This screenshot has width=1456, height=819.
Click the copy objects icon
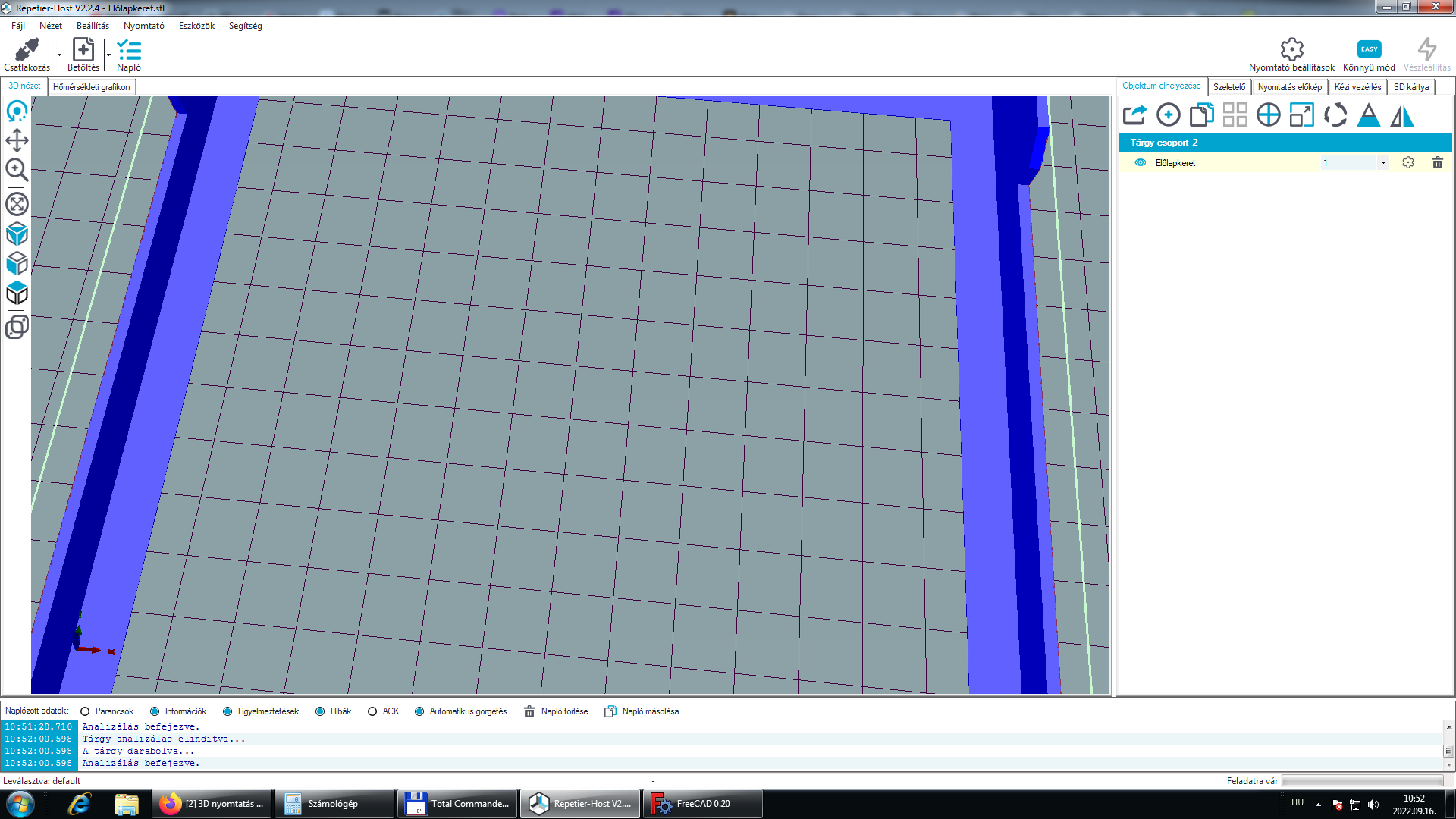[x=1201, y=115]
